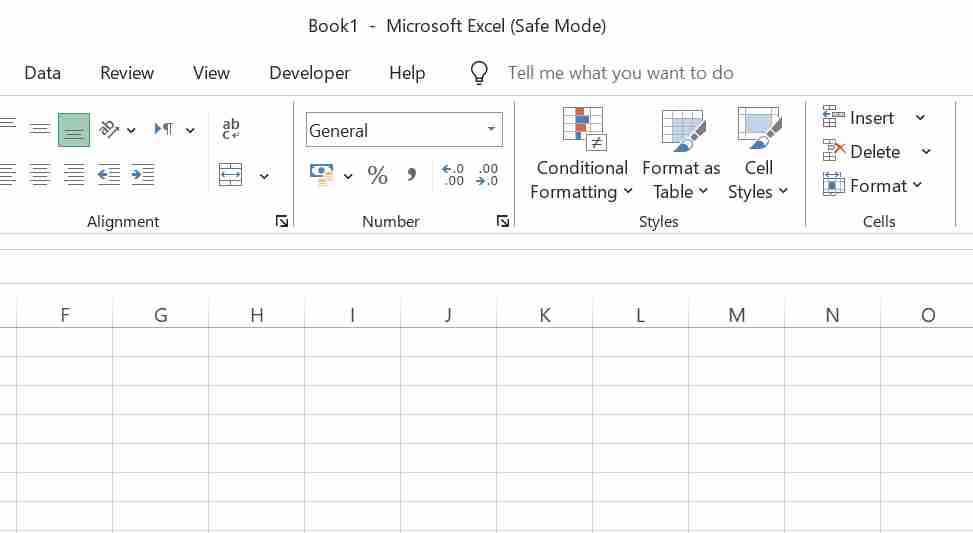This screenshot has width=973, height=533.
Task: Select column G header
Action: click(x=161, y=315)
